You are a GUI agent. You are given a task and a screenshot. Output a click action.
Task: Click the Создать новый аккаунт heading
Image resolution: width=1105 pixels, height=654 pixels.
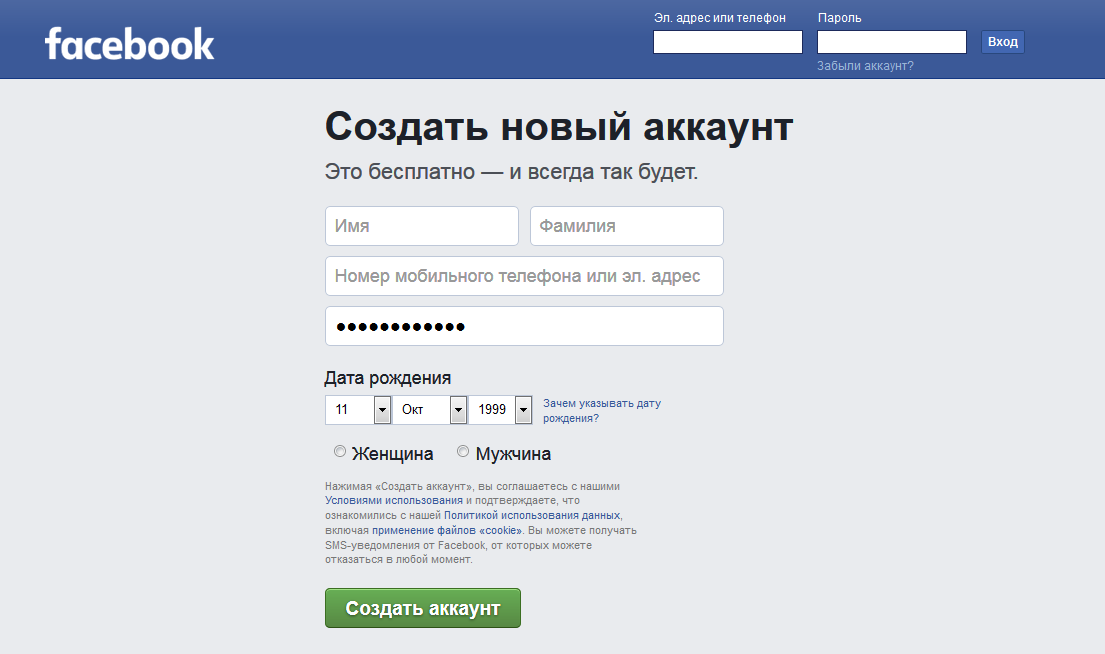click(x=559, y=128)
